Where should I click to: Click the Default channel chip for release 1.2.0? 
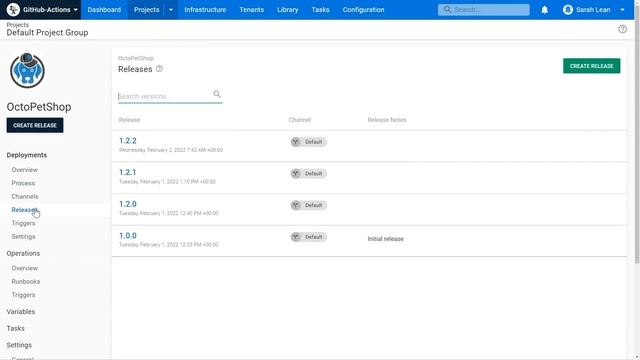click(309, 205)
